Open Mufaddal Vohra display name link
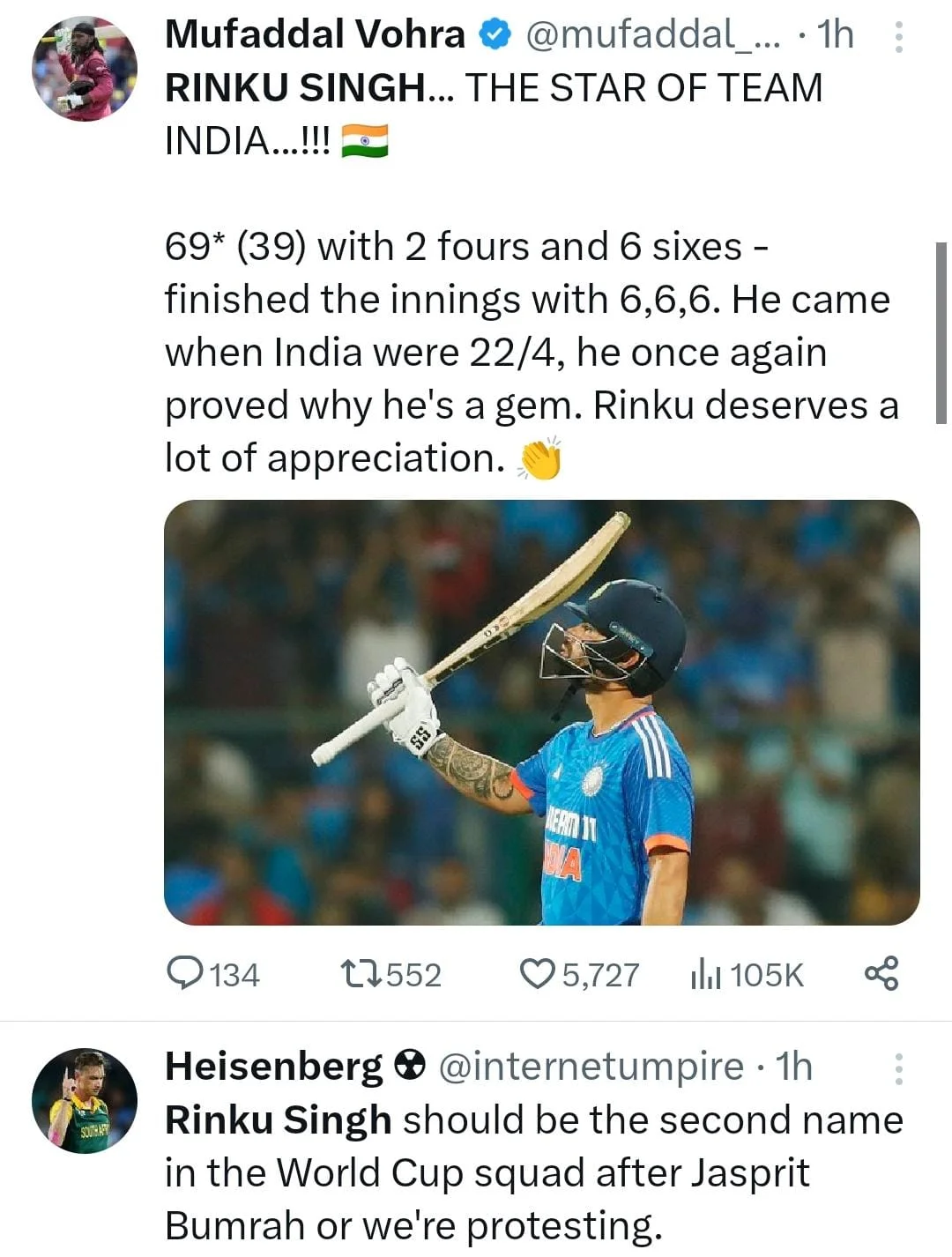This screenshot has height=1257, width=952. pos(315,35)
